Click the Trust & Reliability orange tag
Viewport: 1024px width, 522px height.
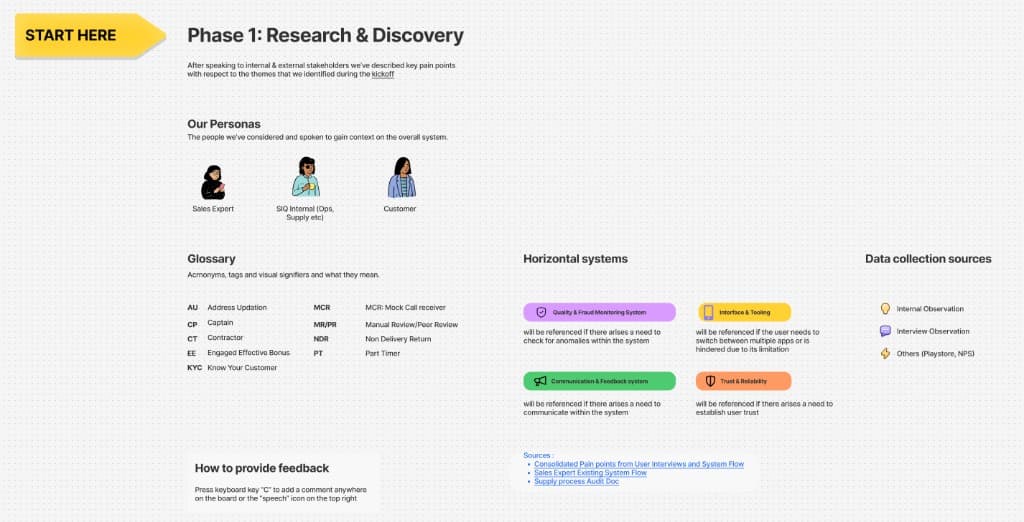tap(743, 381)
